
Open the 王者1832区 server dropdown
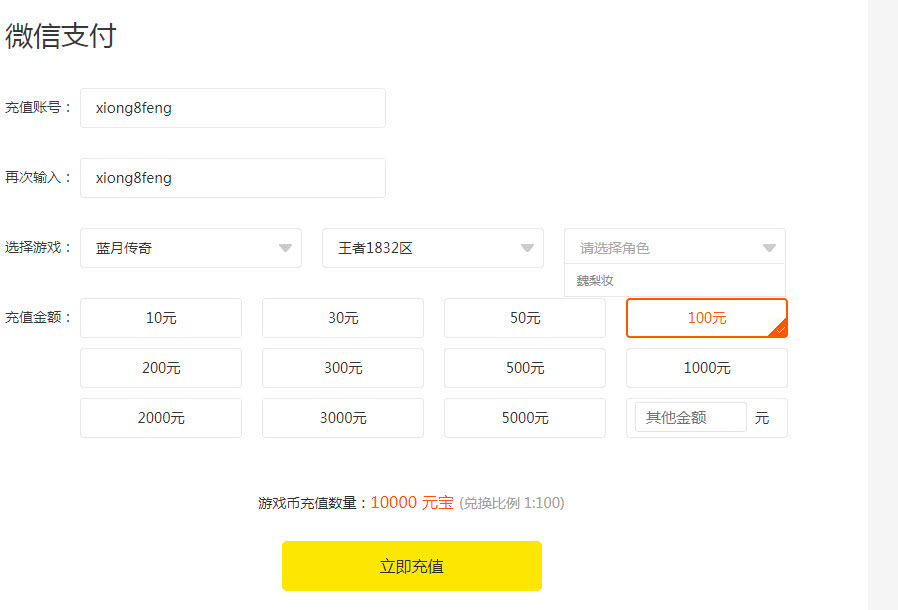pos(432,247)
